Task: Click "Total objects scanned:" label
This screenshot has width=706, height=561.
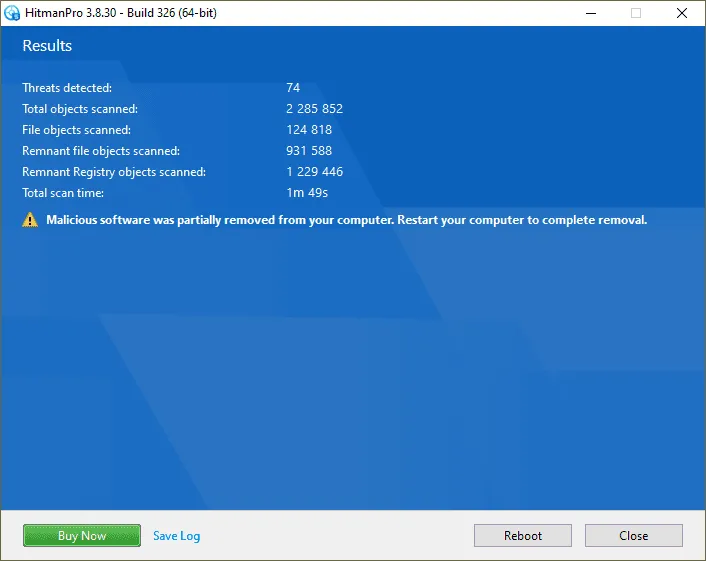Action: [80, 109]
